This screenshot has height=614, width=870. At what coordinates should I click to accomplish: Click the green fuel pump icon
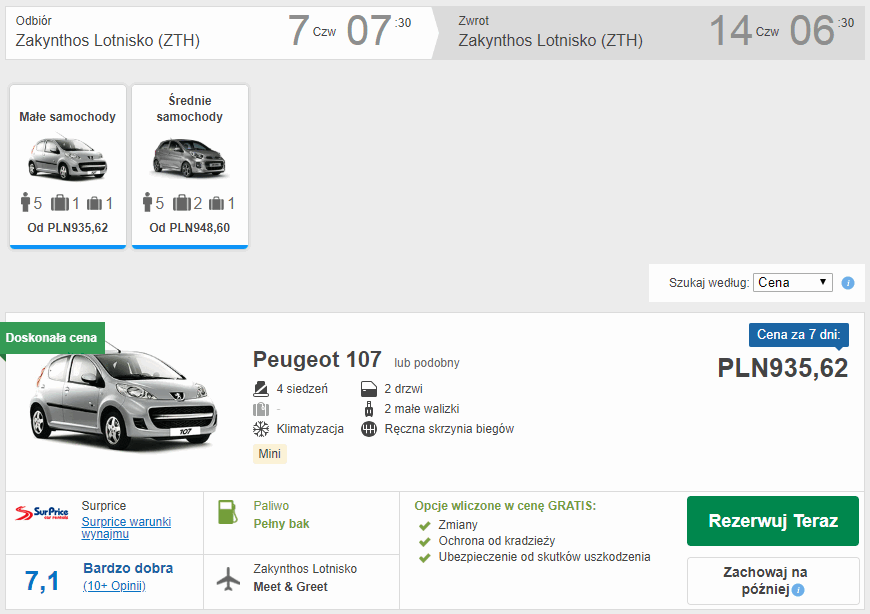tap(229, 513)
